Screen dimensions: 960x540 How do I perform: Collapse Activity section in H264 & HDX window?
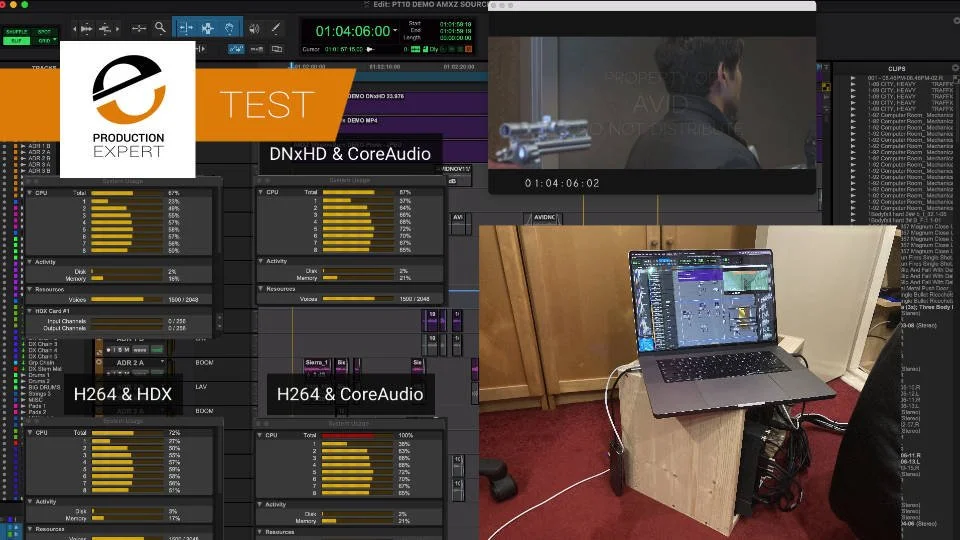pyautogui.click(x=30, y=501)
